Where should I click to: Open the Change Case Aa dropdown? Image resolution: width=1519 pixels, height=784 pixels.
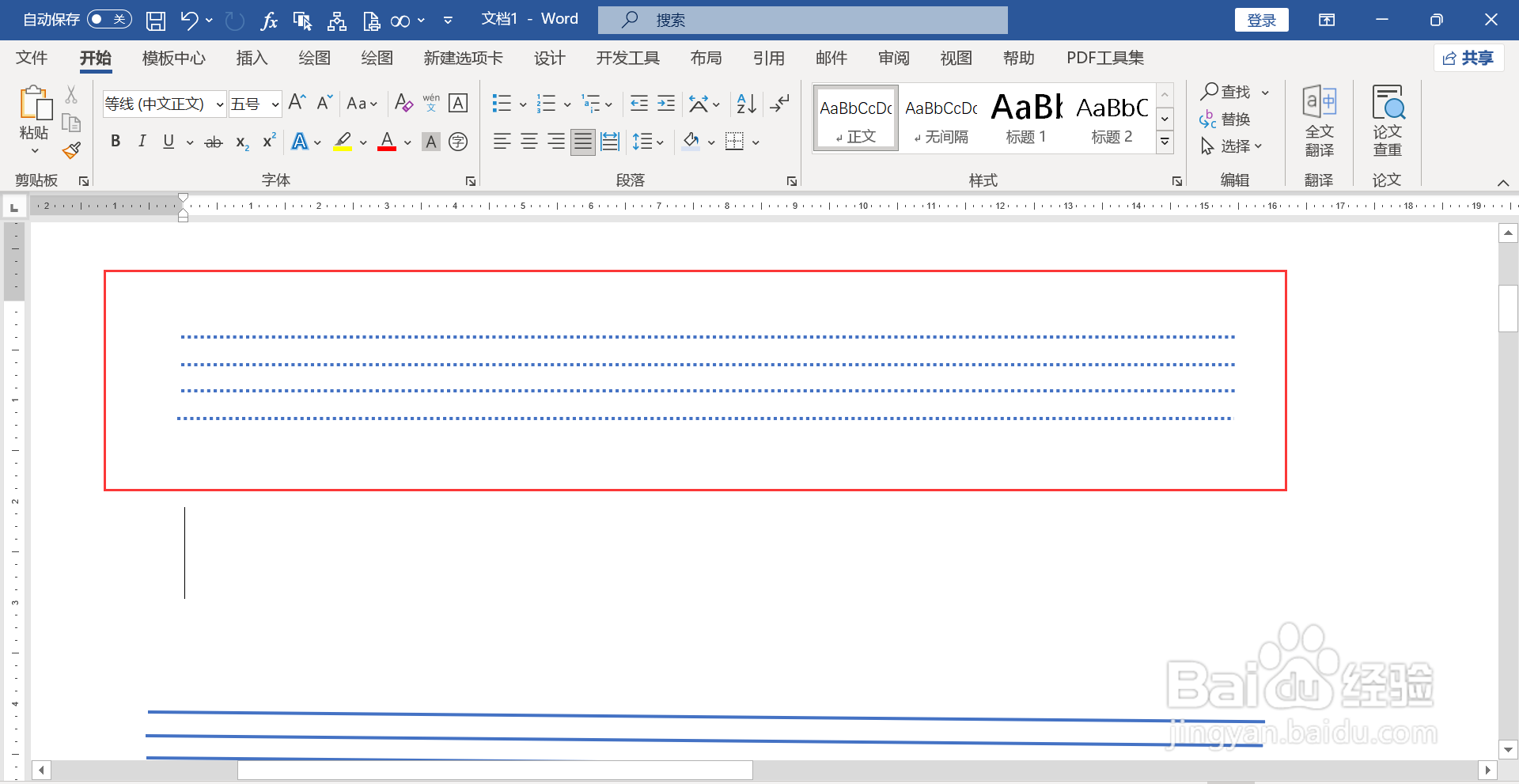click(362, 104)
